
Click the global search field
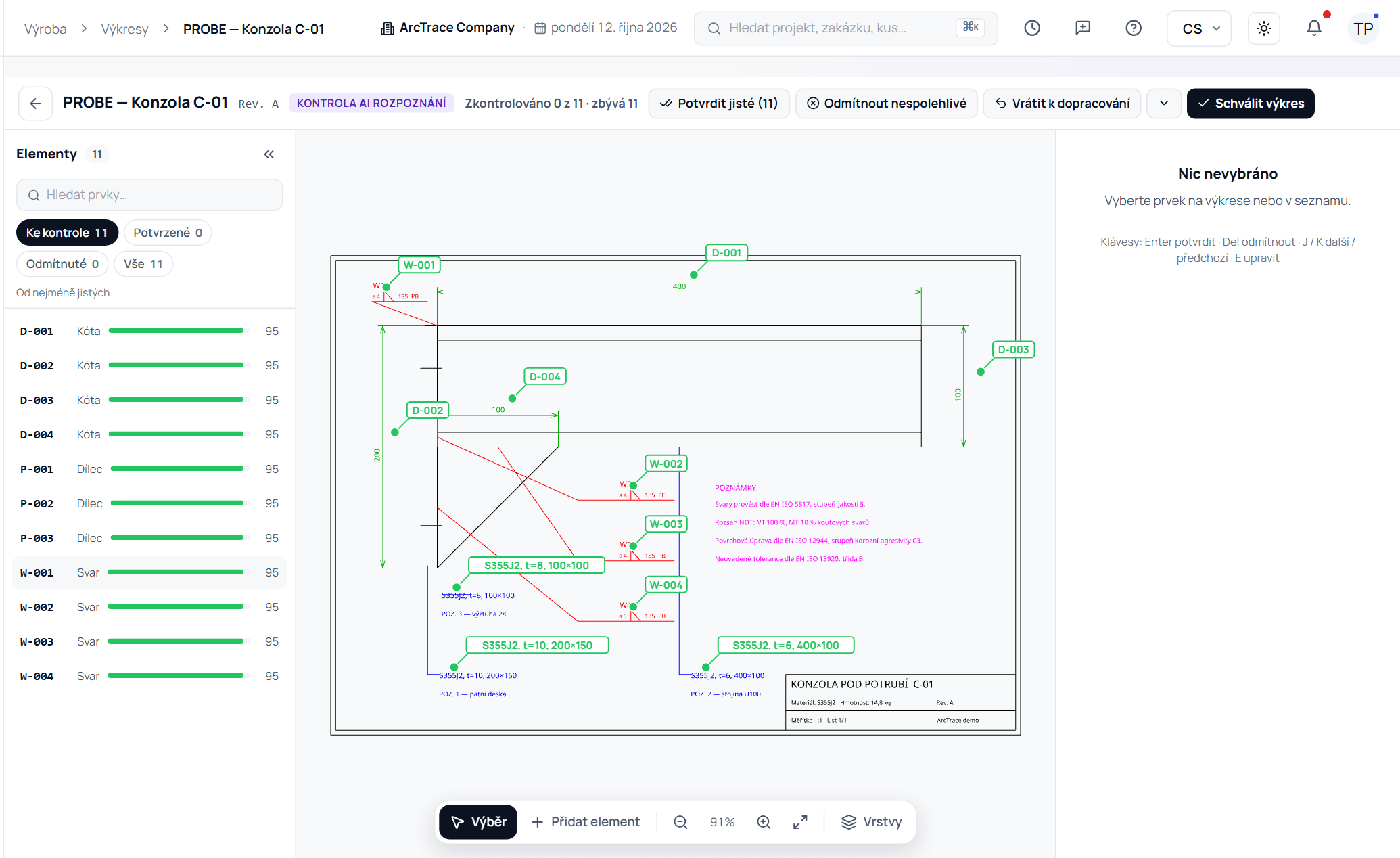tap(845, 28)
